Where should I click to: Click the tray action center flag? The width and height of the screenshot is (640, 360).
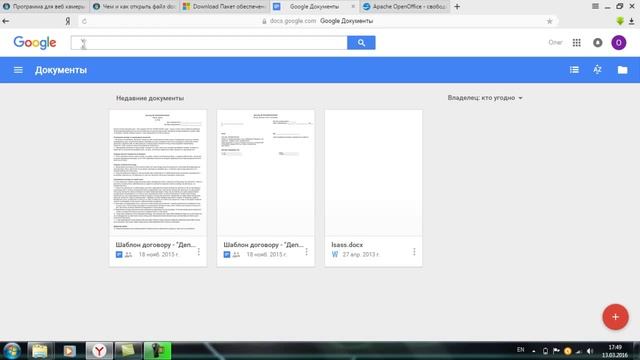tap(556, 351)
